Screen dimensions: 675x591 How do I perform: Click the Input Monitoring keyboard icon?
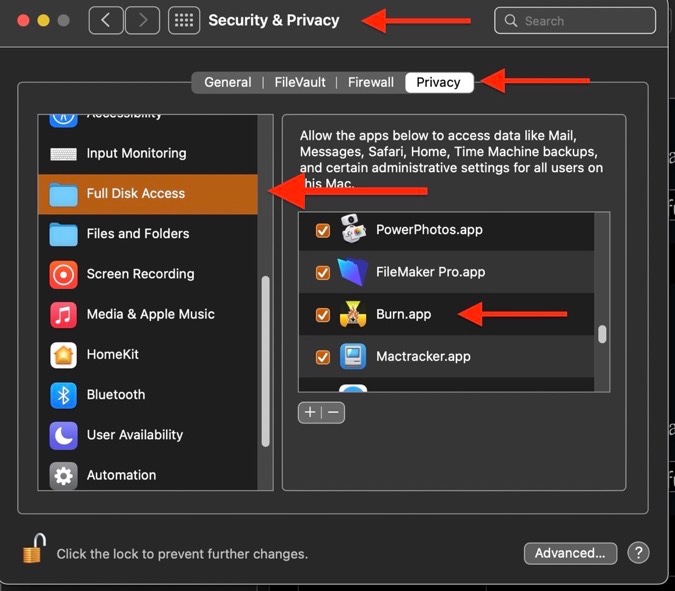pyautogui.click(x=63, y=154)
